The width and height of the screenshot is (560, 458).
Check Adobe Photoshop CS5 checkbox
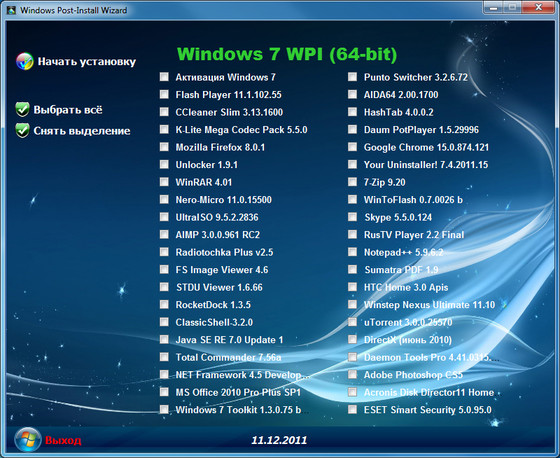click(x=352, y=374)
